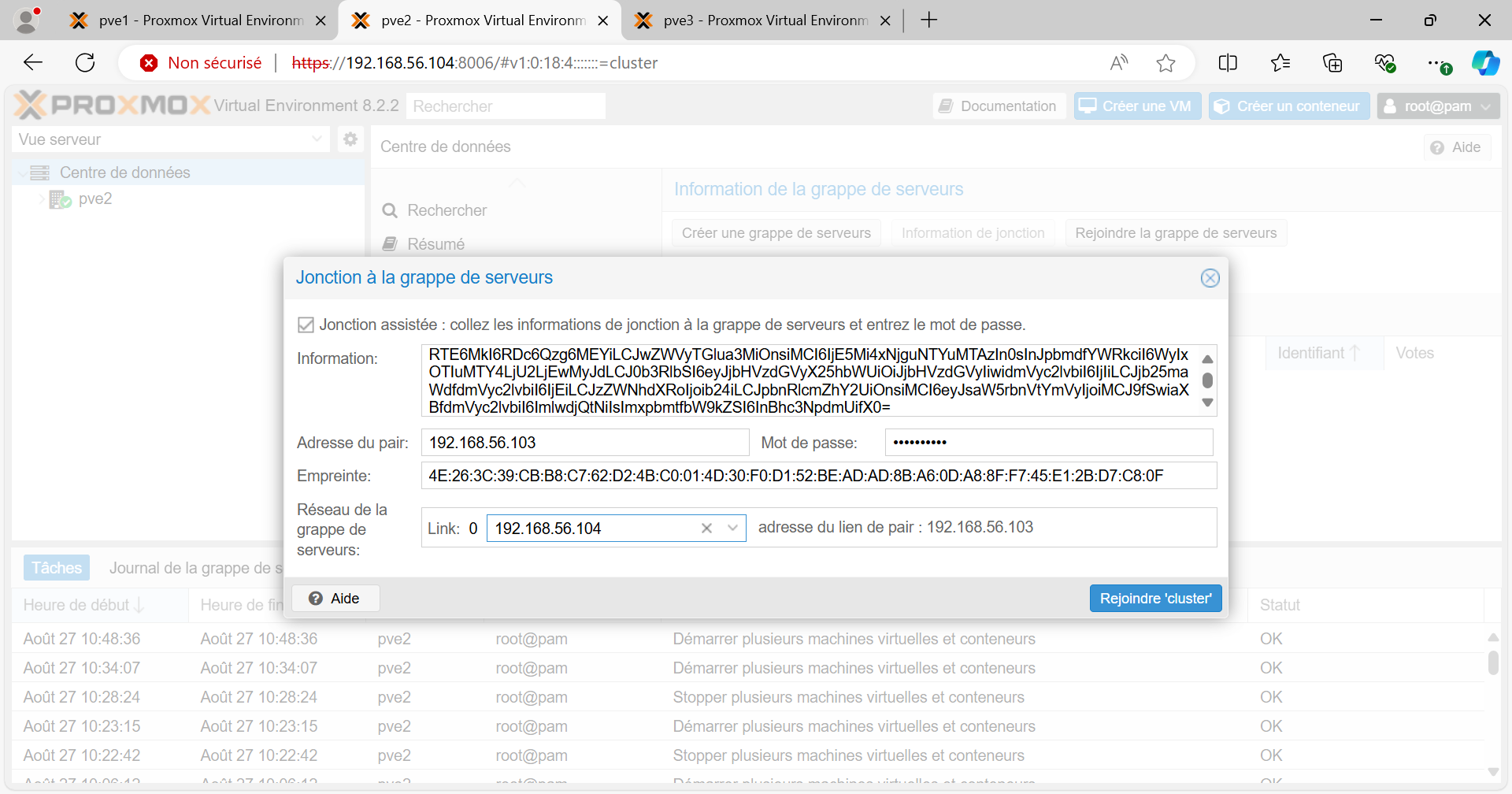
Task: Toggle the Jonction assistée checkbox
Action: tap(306, 325)
